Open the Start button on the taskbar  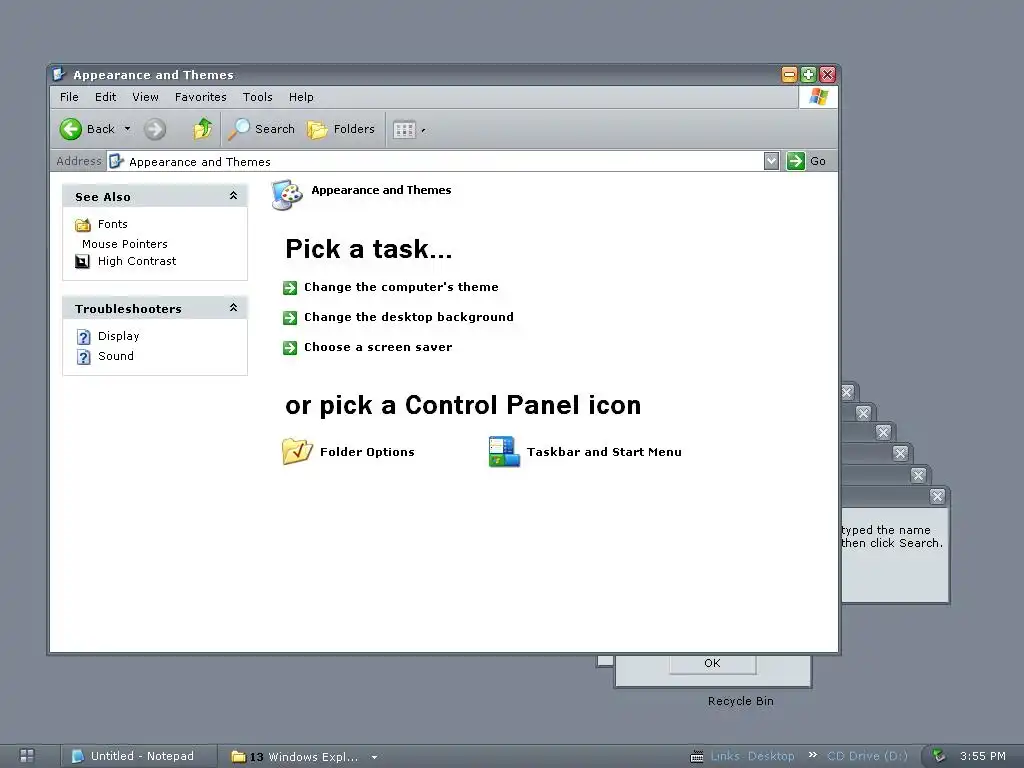click(27, 756)
